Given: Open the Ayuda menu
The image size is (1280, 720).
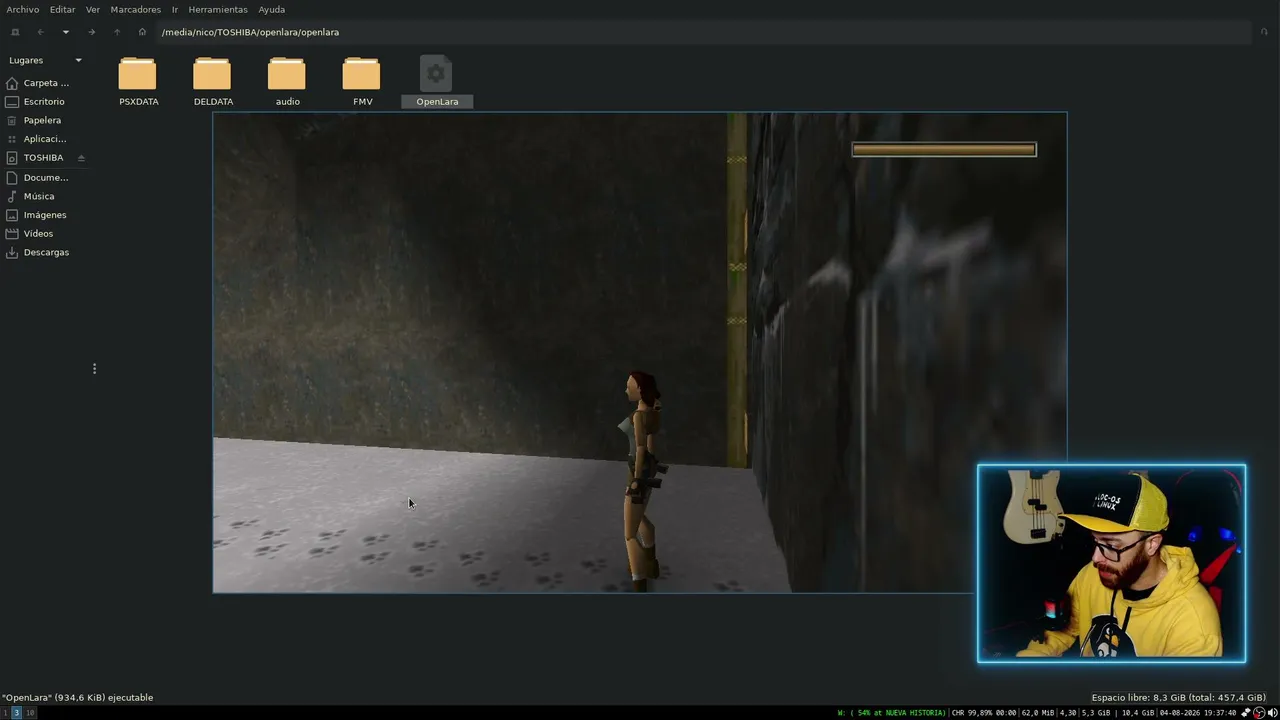Looking at the screenshot, I should (272, 9).
